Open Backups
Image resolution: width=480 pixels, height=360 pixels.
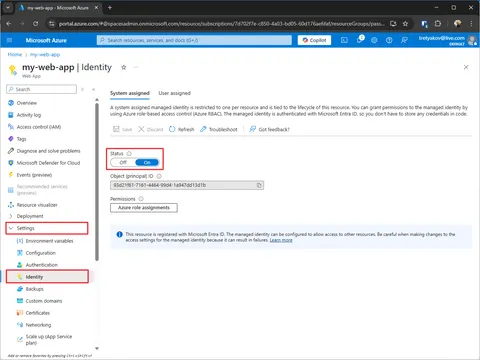click(35, 289)
